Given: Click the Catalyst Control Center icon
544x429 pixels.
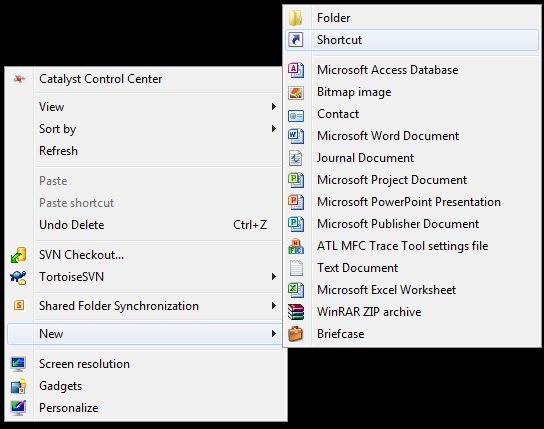Looking at the screenshot, I should [19, 79].
